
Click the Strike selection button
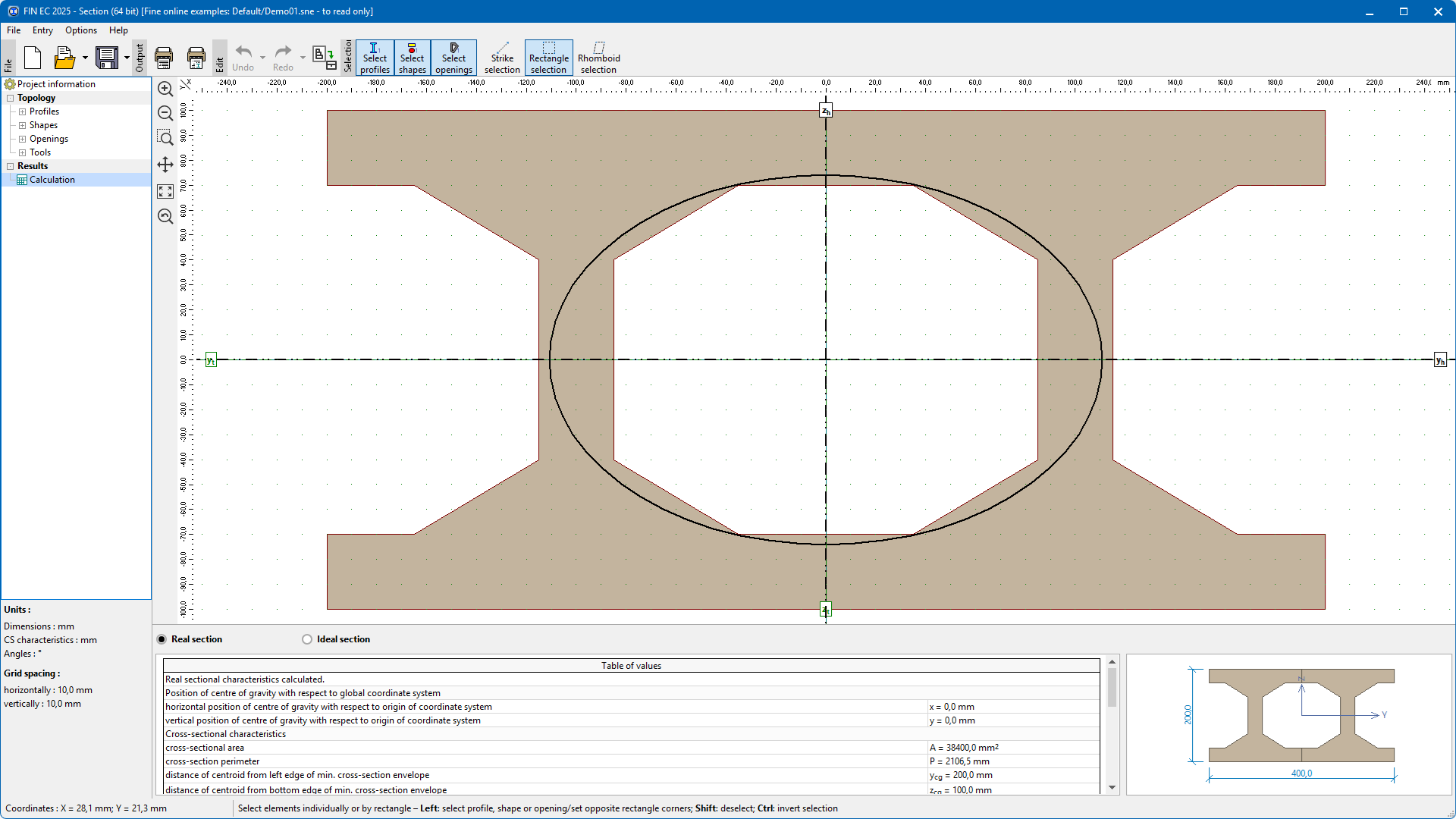point(502,58)
